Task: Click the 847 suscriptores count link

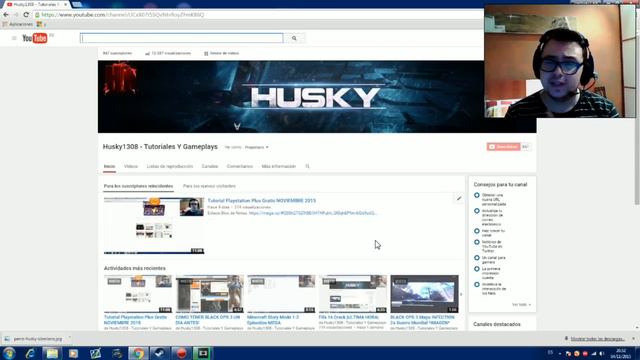Action: point(118,53)
